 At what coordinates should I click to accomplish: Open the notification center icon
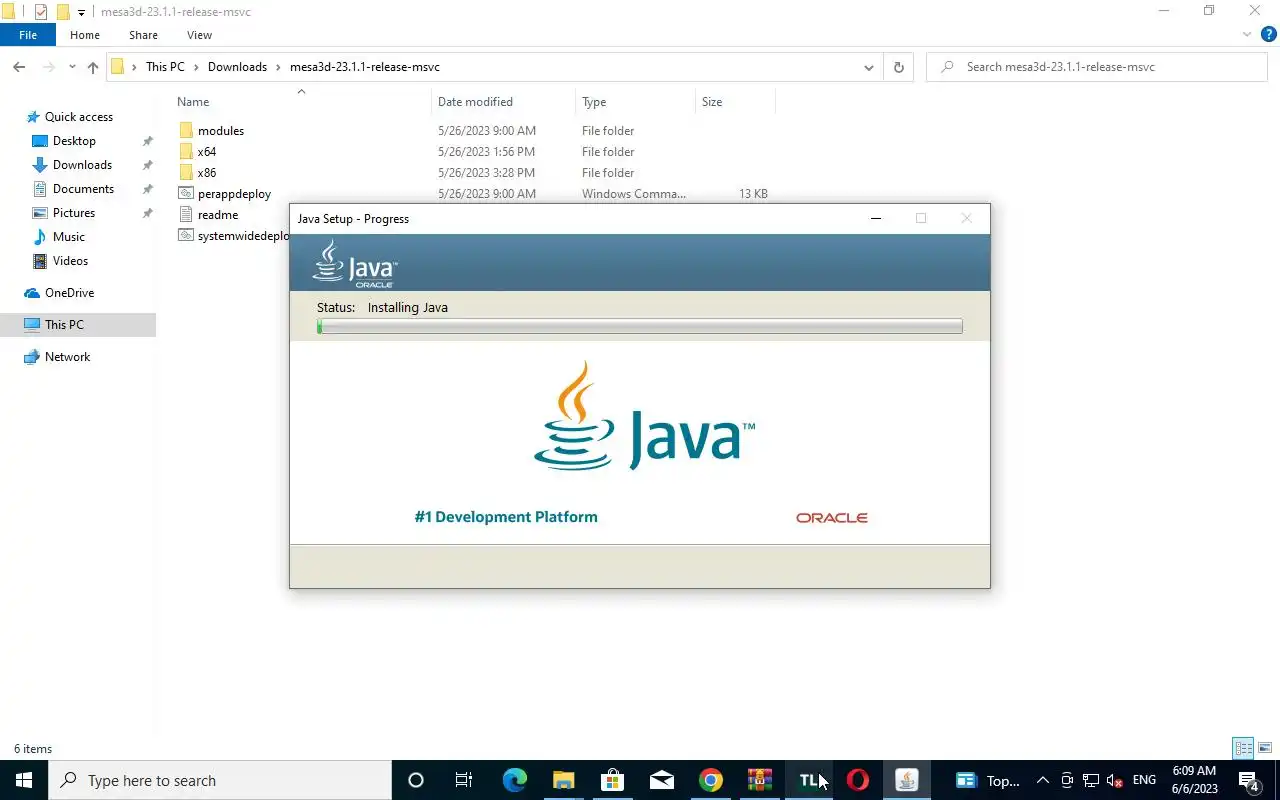pos(1248,780)
